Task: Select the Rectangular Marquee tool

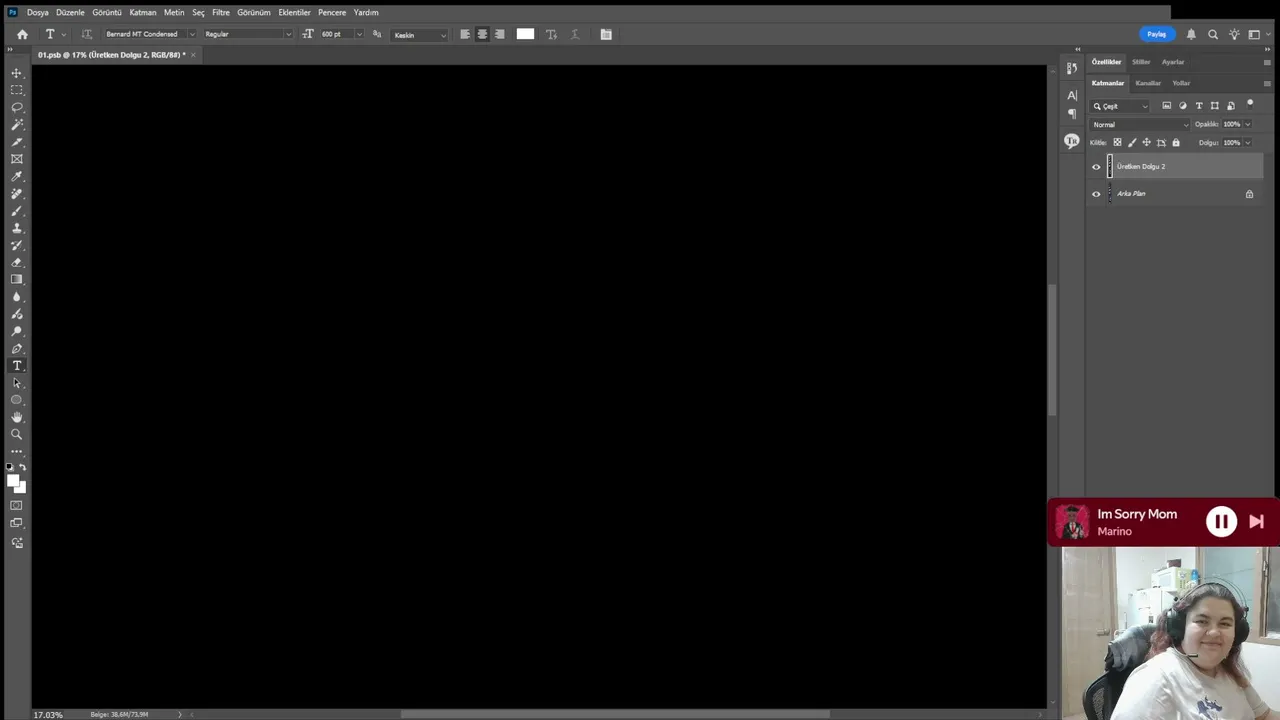Action: [17, 90]
